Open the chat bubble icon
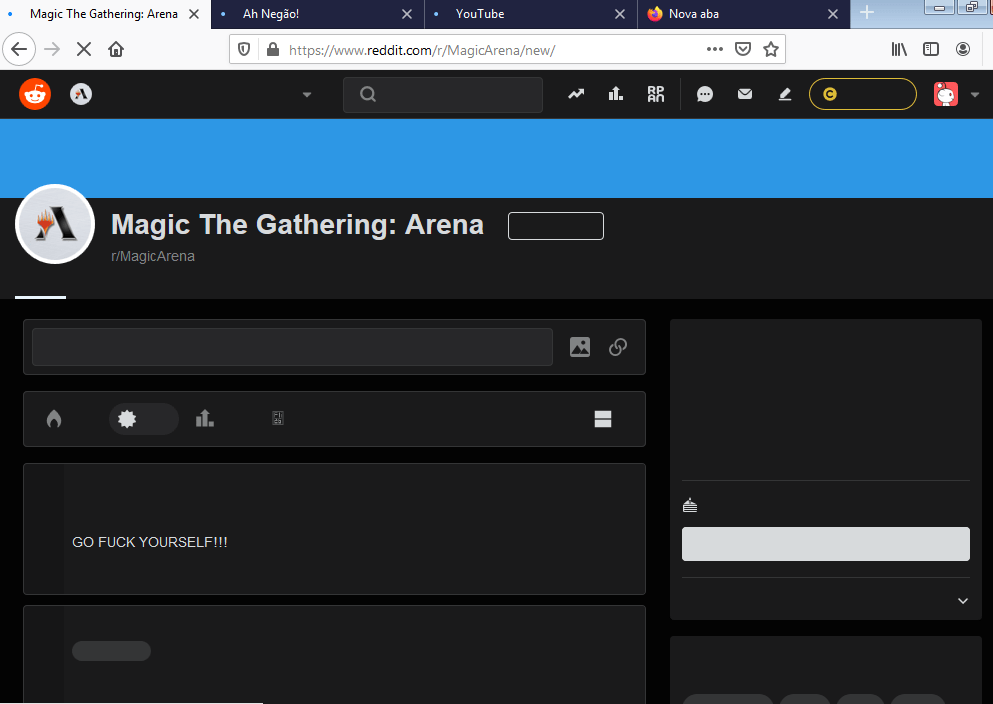 (705, 94)
